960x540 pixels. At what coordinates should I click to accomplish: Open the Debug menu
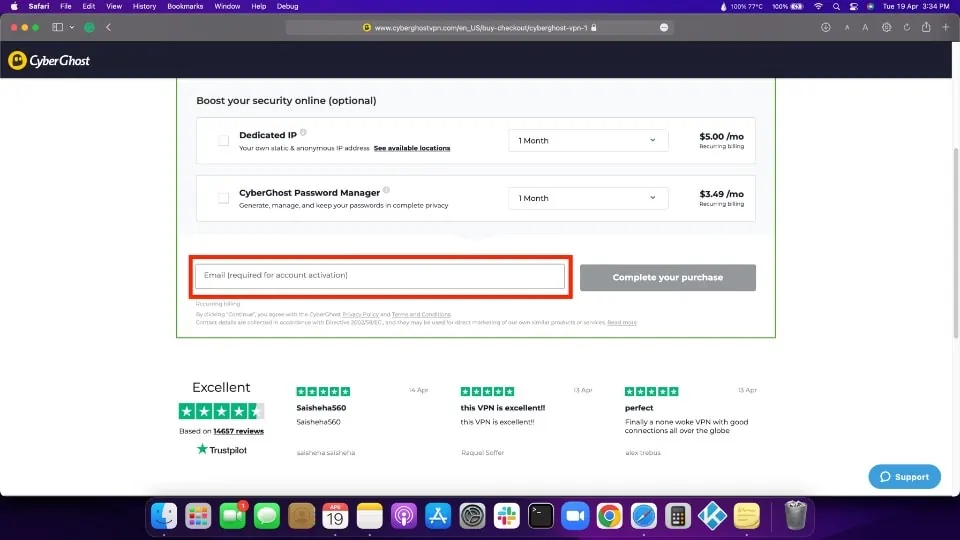[x=287, y=7]
